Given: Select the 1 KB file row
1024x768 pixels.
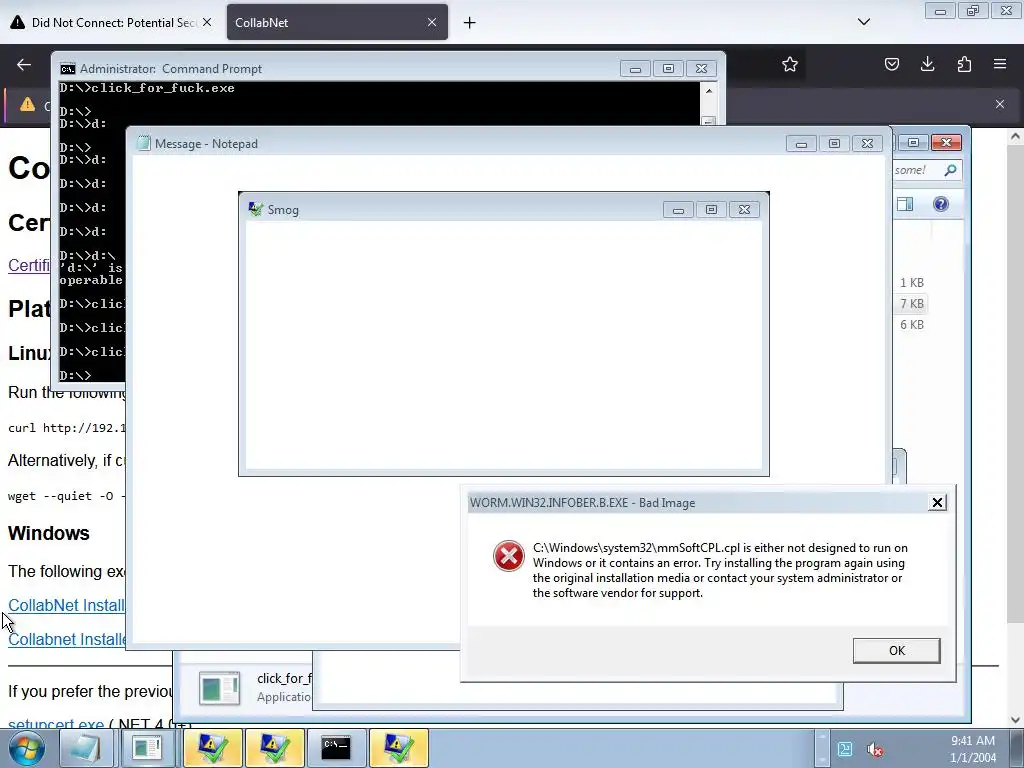Looking at the screenshot, I should pyautogui.click(x=912, y=283).
